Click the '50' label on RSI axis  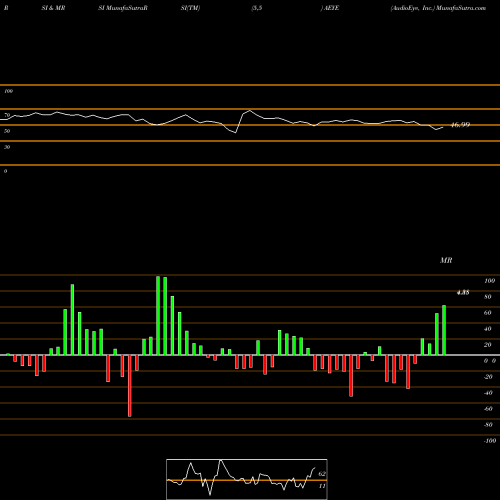(x=7, y=131)
